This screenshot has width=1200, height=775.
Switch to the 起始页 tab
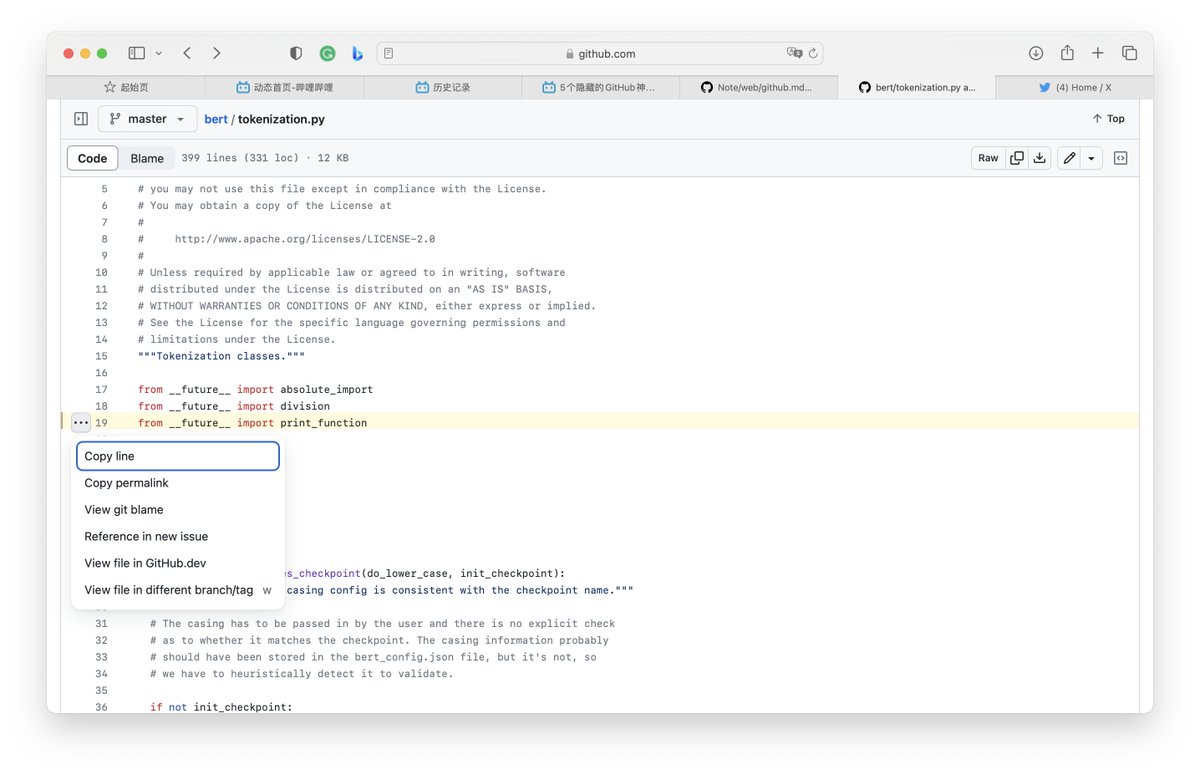click(126, 88)
